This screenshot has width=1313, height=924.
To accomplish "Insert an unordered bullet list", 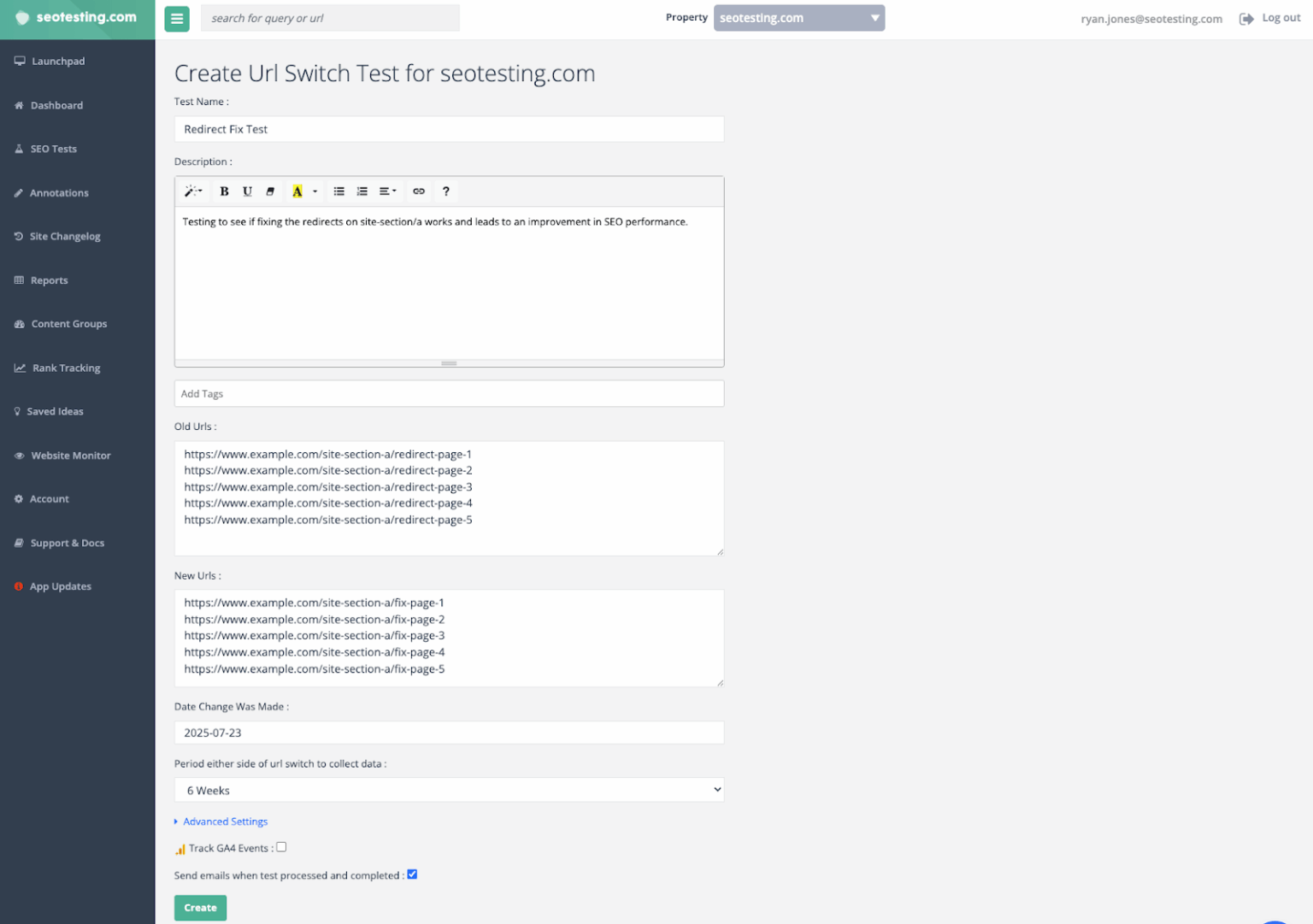I will pyautogui.click(x=339, y=191).
